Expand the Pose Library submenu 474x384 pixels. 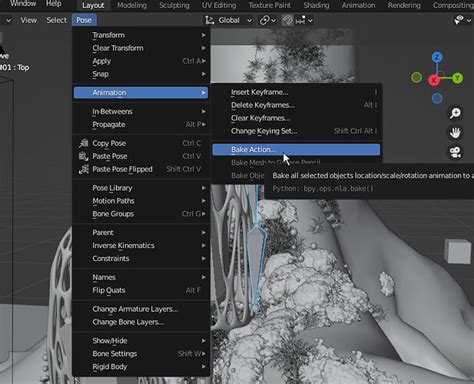click(x=141, y=188)
